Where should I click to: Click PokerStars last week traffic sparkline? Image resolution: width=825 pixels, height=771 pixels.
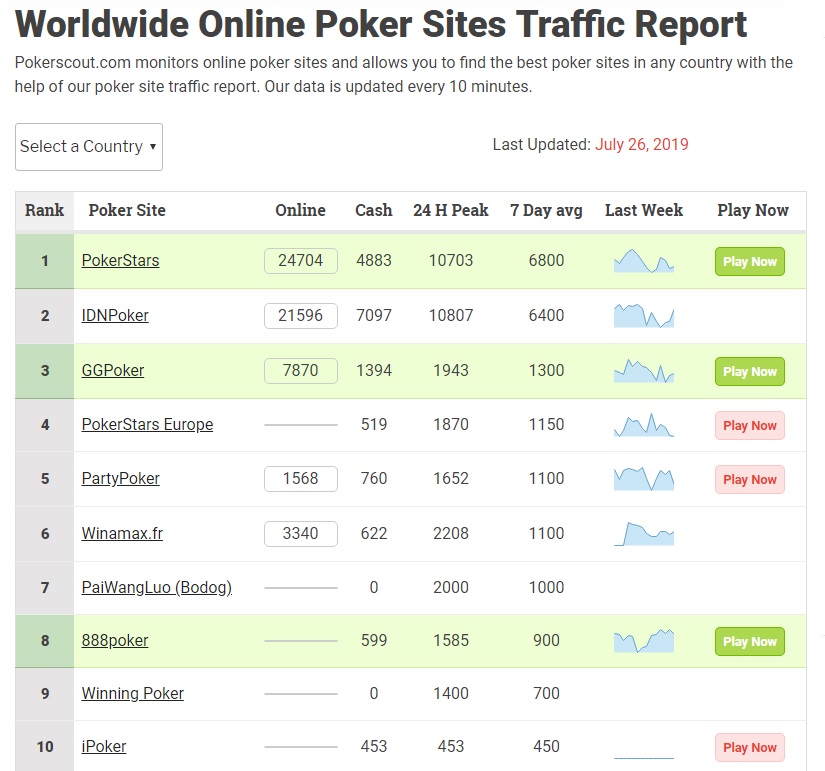(644, 261)
